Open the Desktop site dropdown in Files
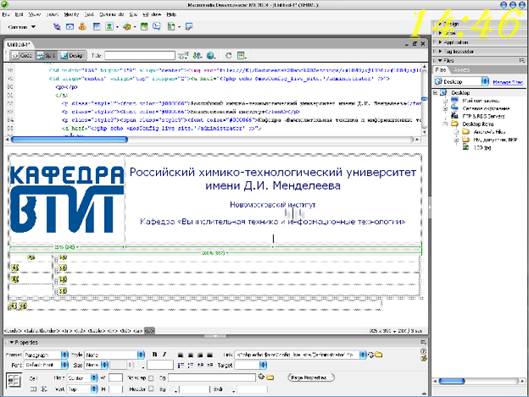 [461, 81]
